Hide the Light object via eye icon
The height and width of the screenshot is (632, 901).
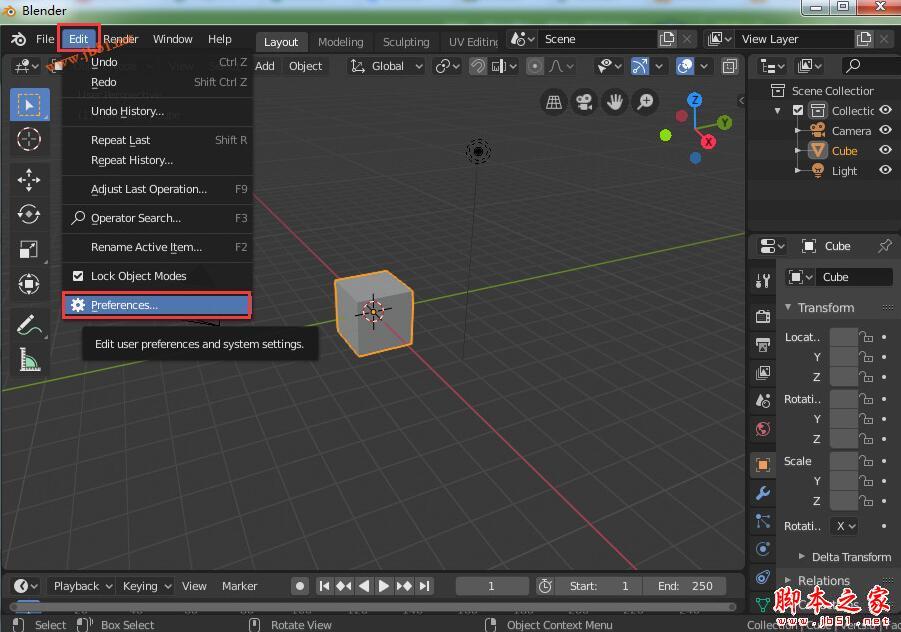coord(885,170)
